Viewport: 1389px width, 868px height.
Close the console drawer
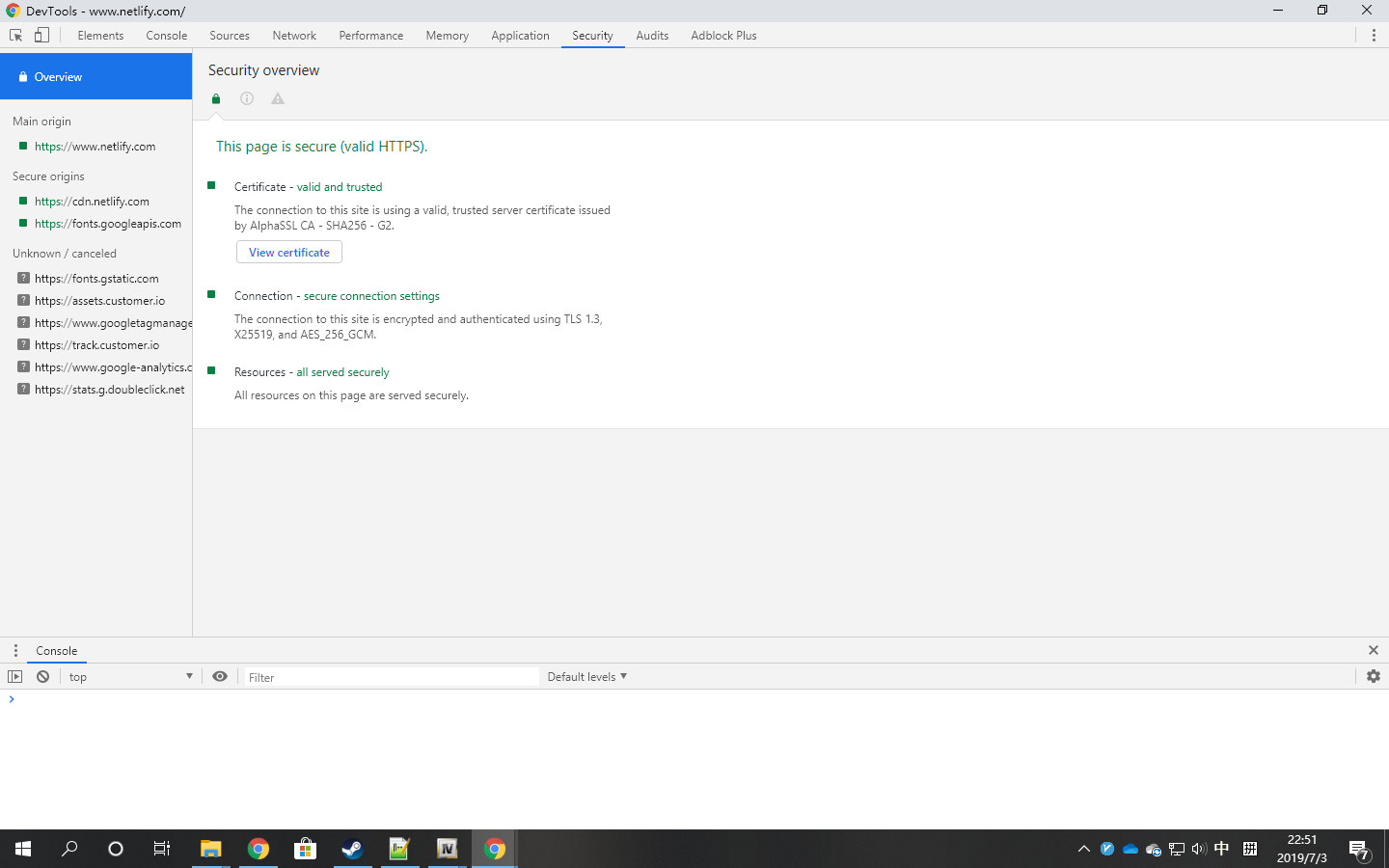(1374, 651)
